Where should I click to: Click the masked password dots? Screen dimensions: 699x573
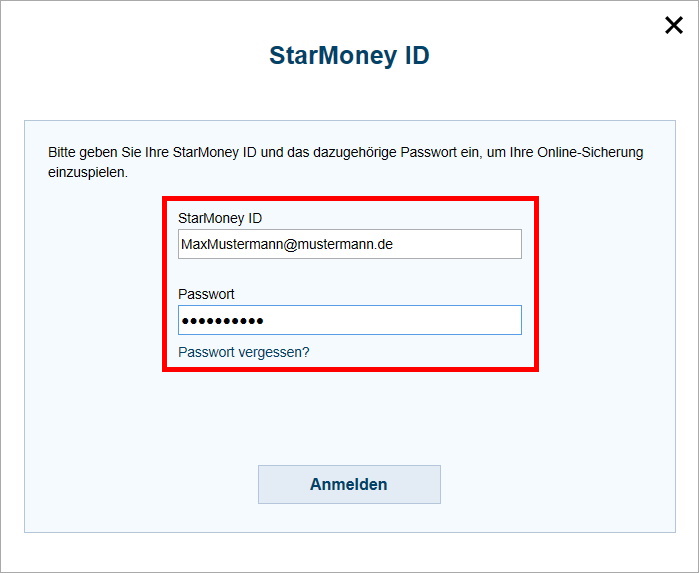coord(222,321)
